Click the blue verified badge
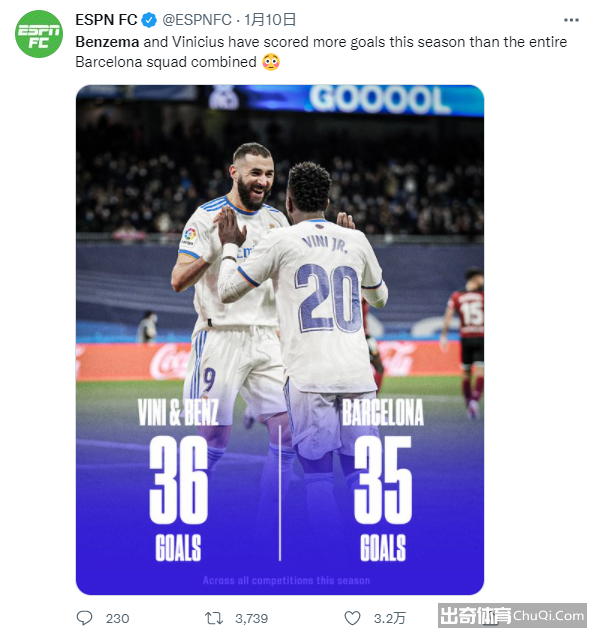597x638 pixels. [149, 20]
